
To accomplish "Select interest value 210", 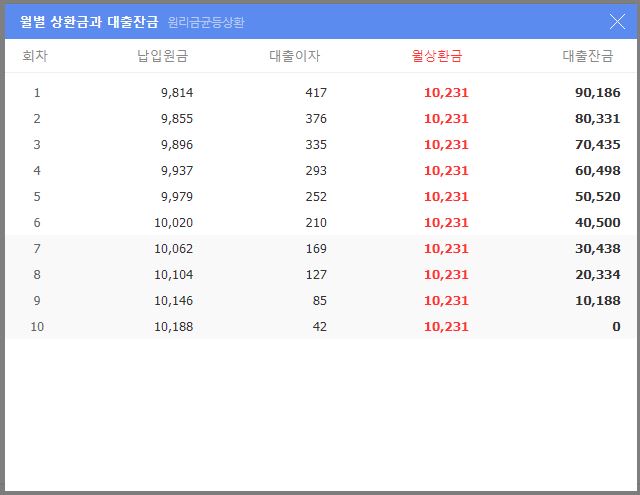I will click(316, 223).
